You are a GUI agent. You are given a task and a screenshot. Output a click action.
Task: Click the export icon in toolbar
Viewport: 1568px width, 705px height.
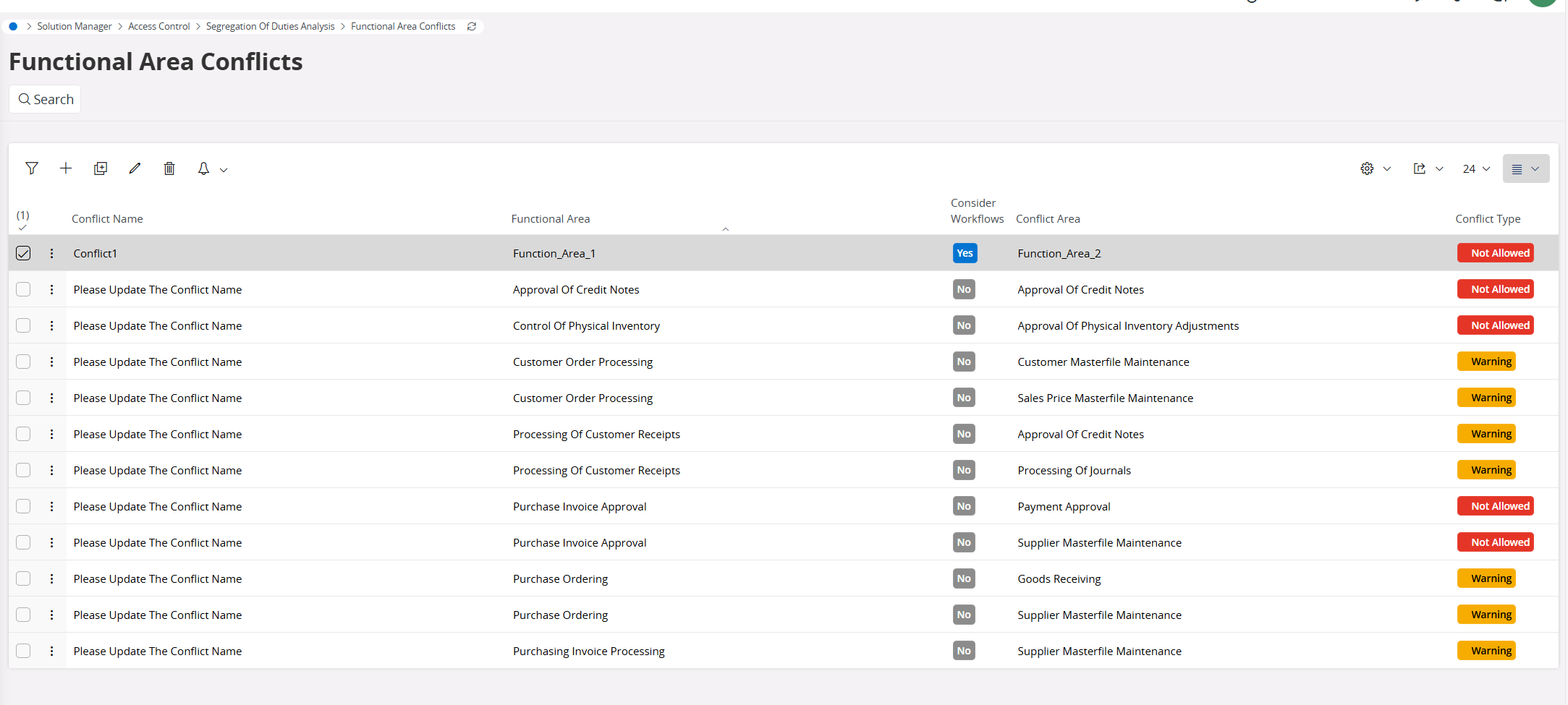[1420, 168]
